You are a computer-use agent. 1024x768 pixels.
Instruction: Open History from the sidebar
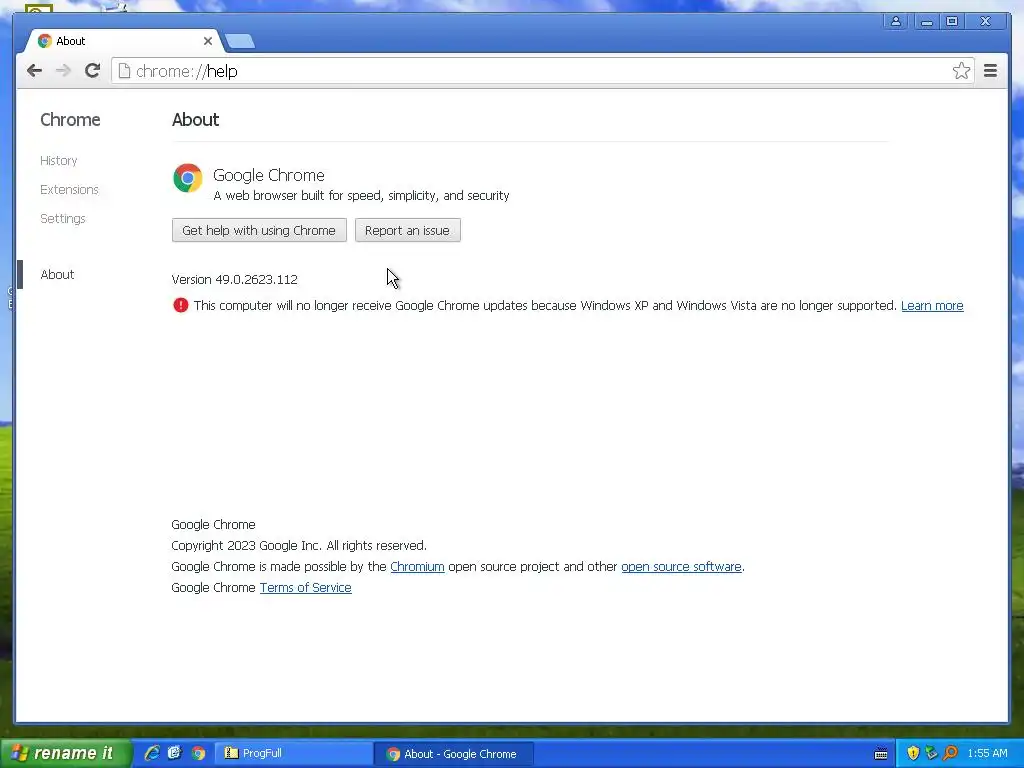(x=59, y=161)
